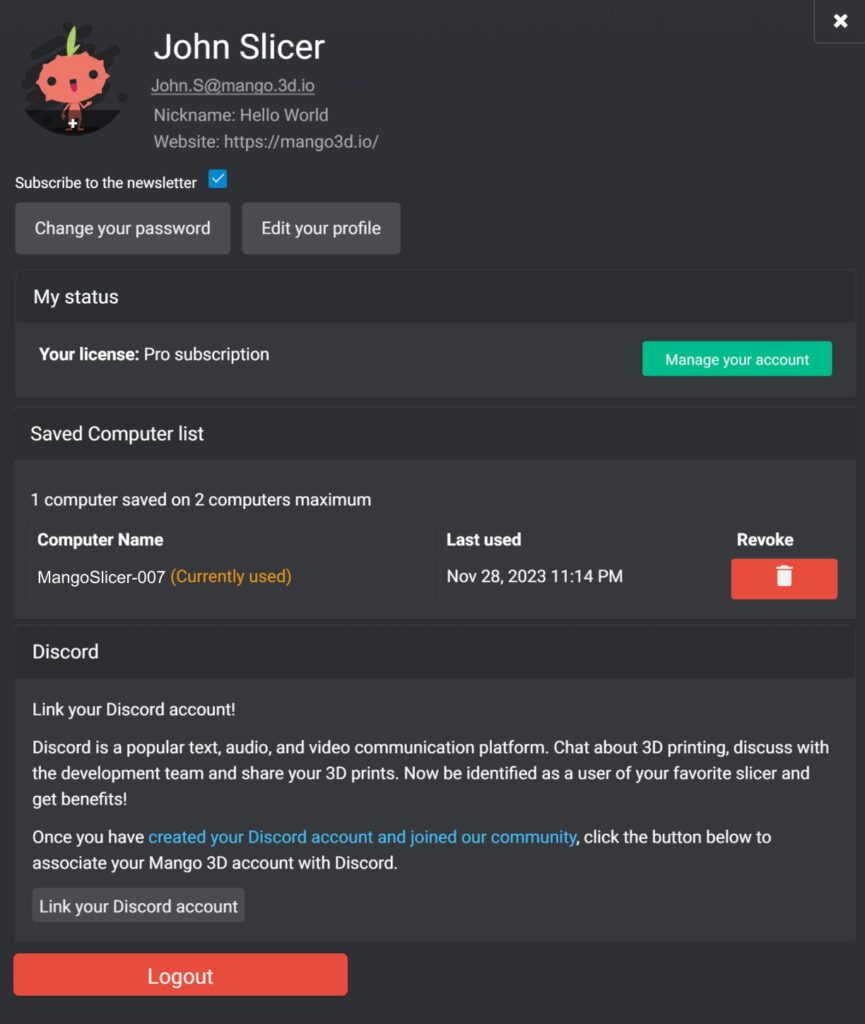Open Edit your profile

coord(321,228)
